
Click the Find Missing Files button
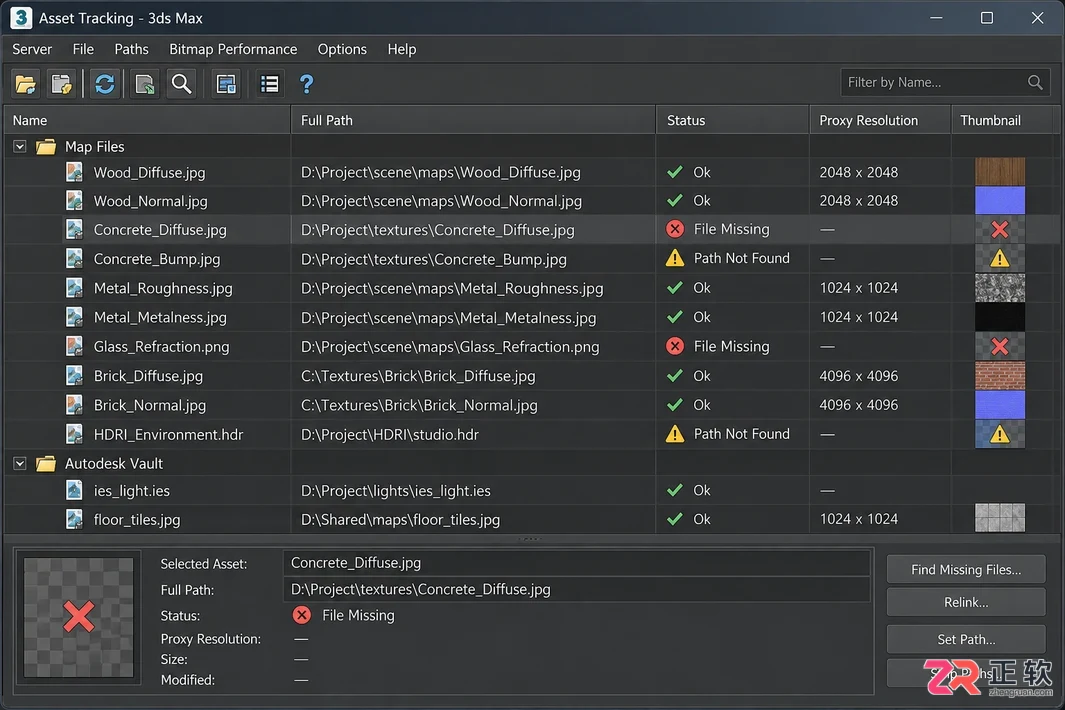966,569
